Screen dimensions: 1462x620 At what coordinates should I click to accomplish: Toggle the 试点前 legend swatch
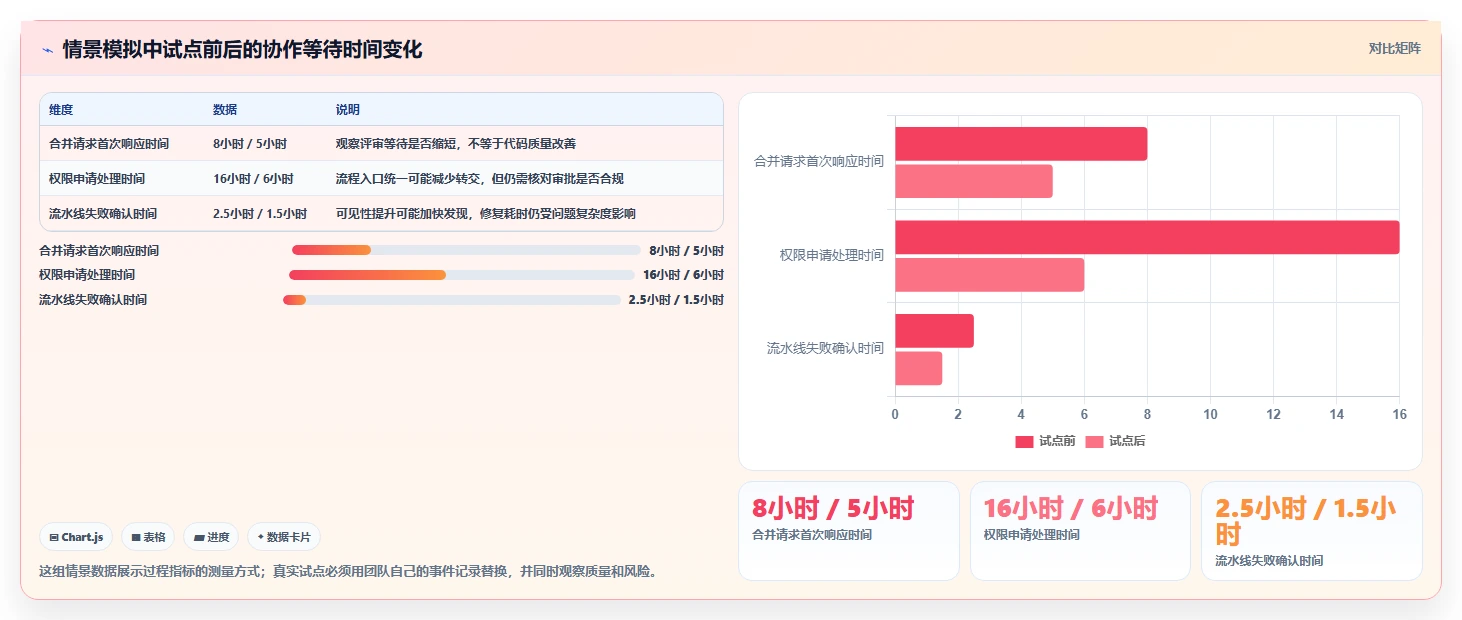[1024, 441]
